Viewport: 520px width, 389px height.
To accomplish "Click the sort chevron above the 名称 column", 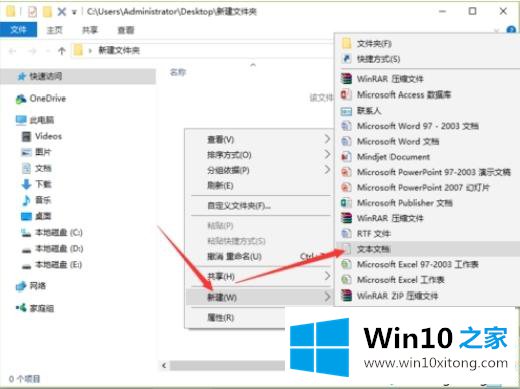I will coord(253,65).
